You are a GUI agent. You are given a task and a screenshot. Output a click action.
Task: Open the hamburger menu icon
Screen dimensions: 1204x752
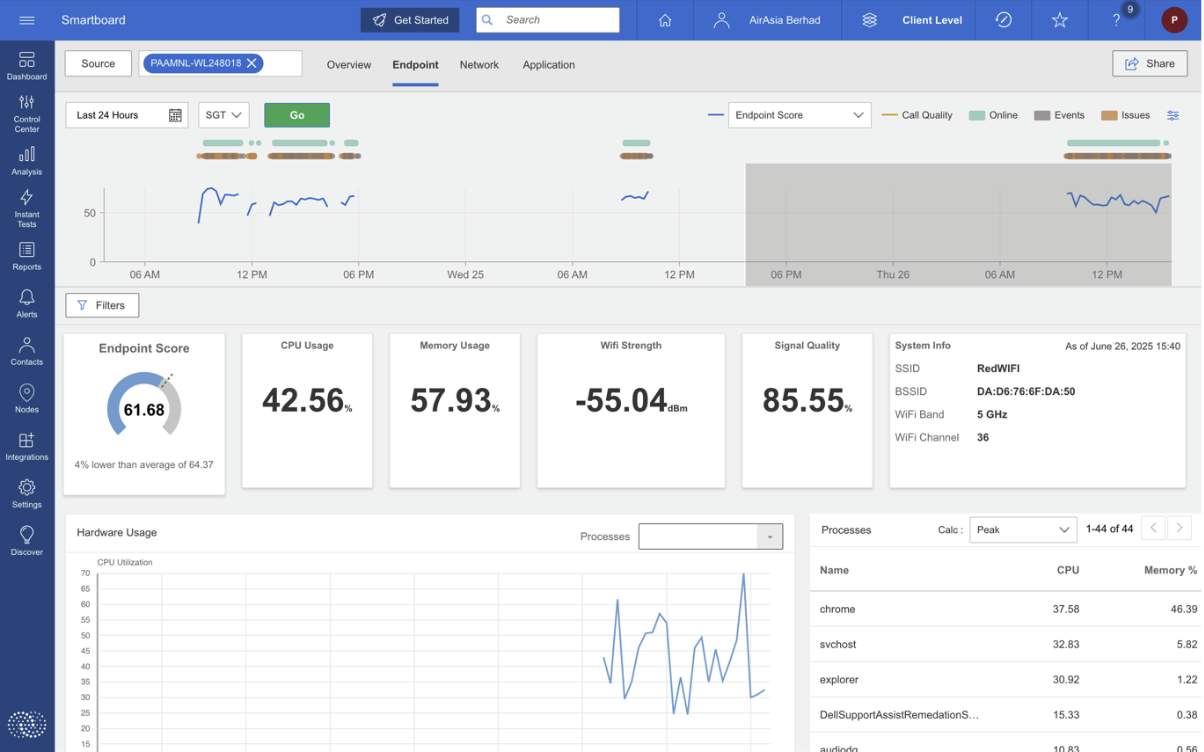point(27,20)
